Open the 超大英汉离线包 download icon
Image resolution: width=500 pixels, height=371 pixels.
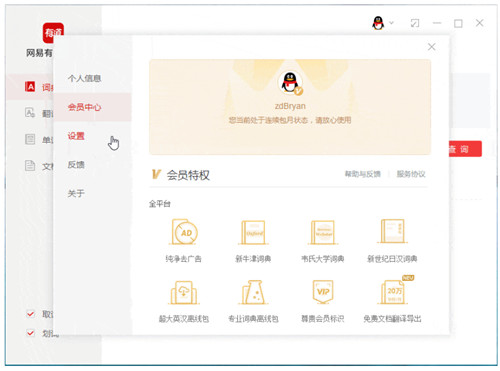point(184,292)
